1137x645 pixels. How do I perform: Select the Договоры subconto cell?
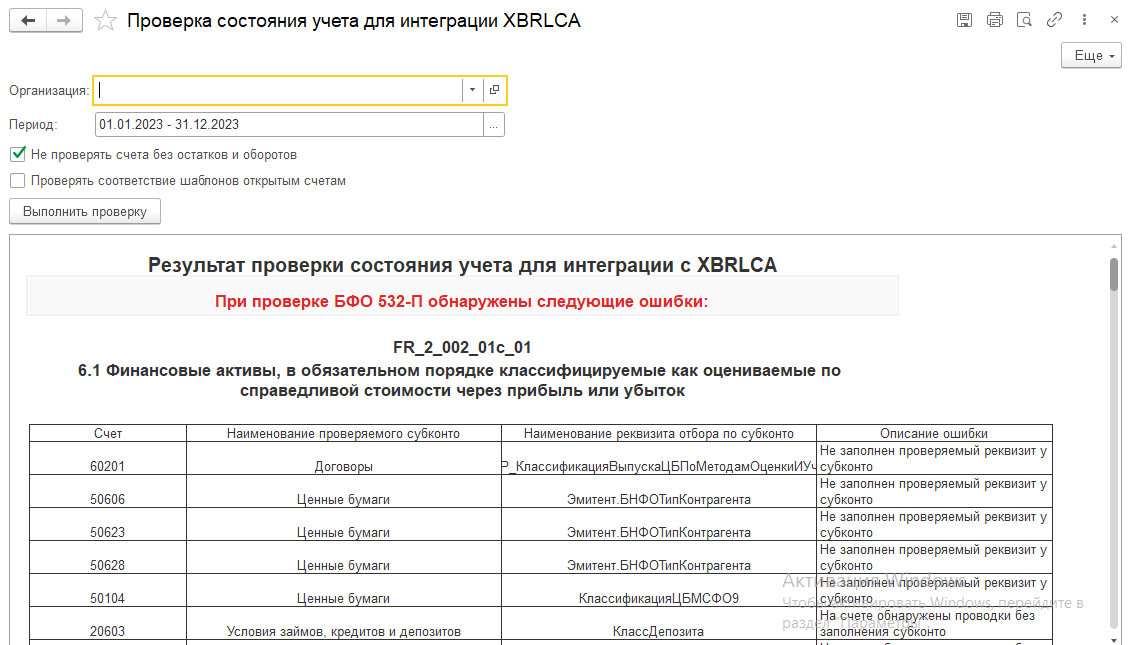pos(344,459)
